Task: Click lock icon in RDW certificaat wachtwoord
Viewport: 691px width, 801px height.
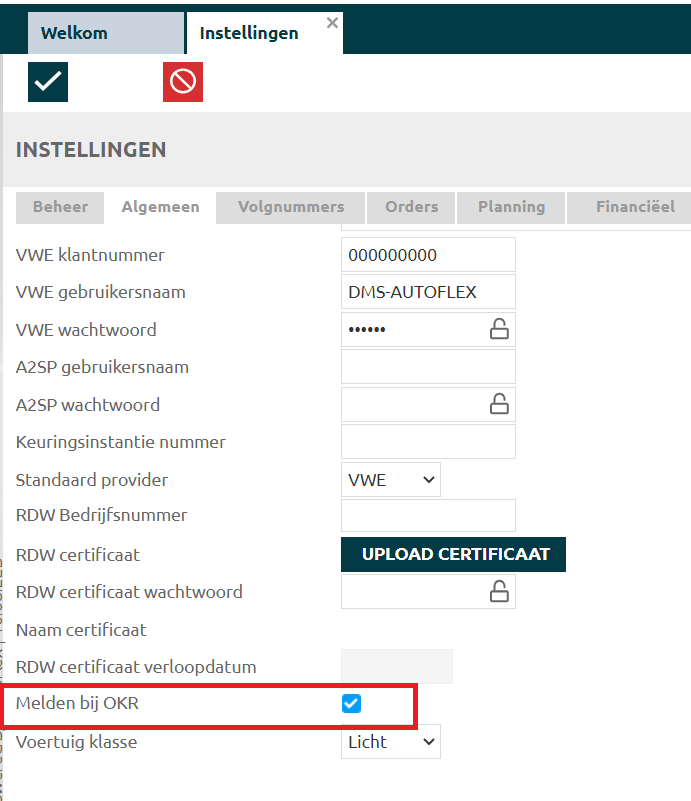Action: pyautogui.click(x=498, y=591)
